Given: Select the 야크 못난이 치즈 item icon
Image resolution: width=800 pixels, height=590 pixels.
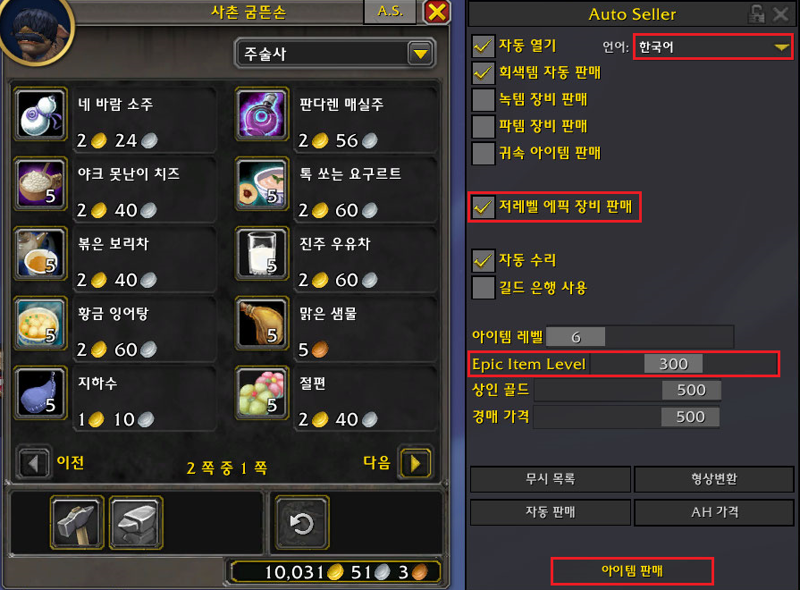Looking at the screenshot, I should (x=40, y=184).
